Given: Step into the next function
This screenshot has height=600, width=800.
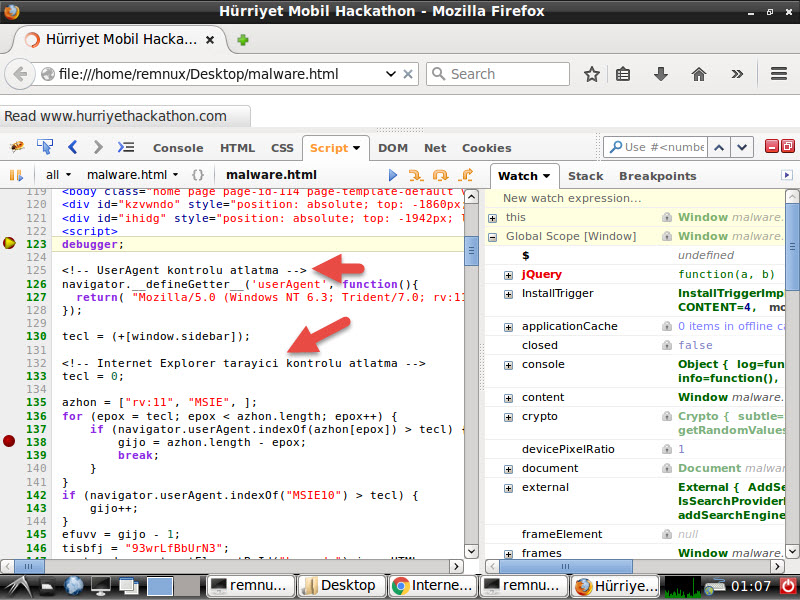Looking at the screenshot, I should point(416,175).
